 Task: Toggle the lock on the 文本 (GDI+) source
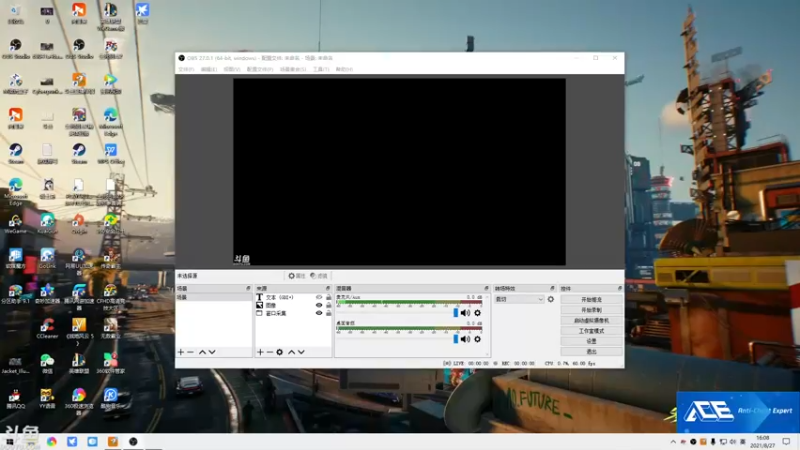[x=329, y=297]
